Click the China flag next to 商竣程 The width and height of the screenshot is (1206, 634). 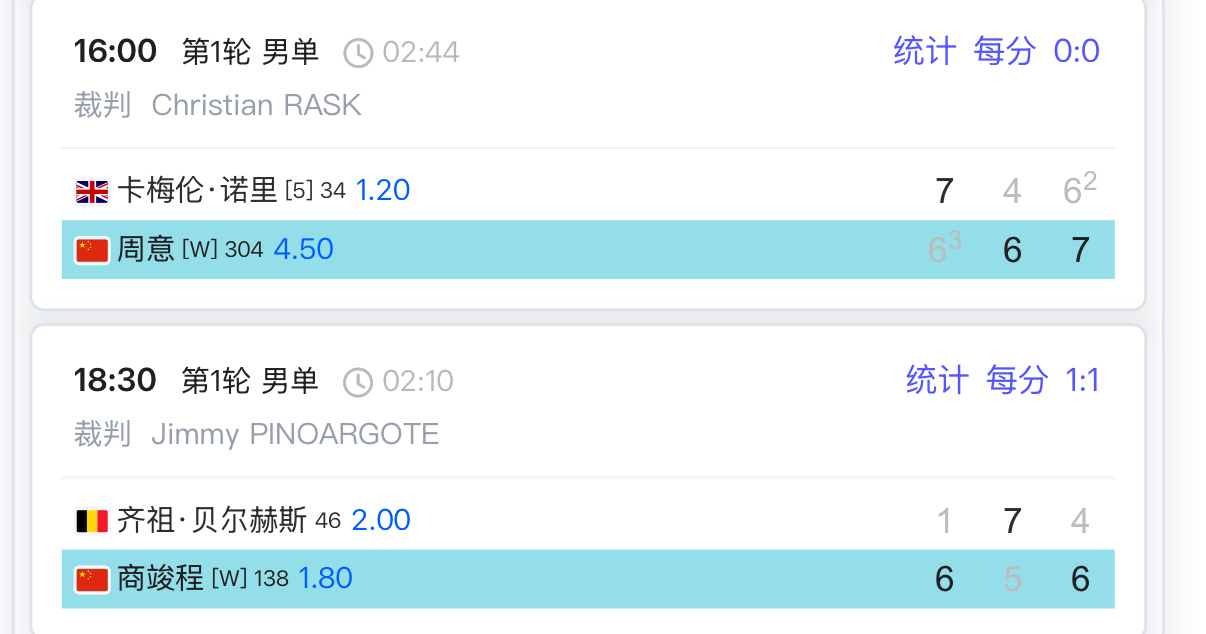tap(92, 580)
